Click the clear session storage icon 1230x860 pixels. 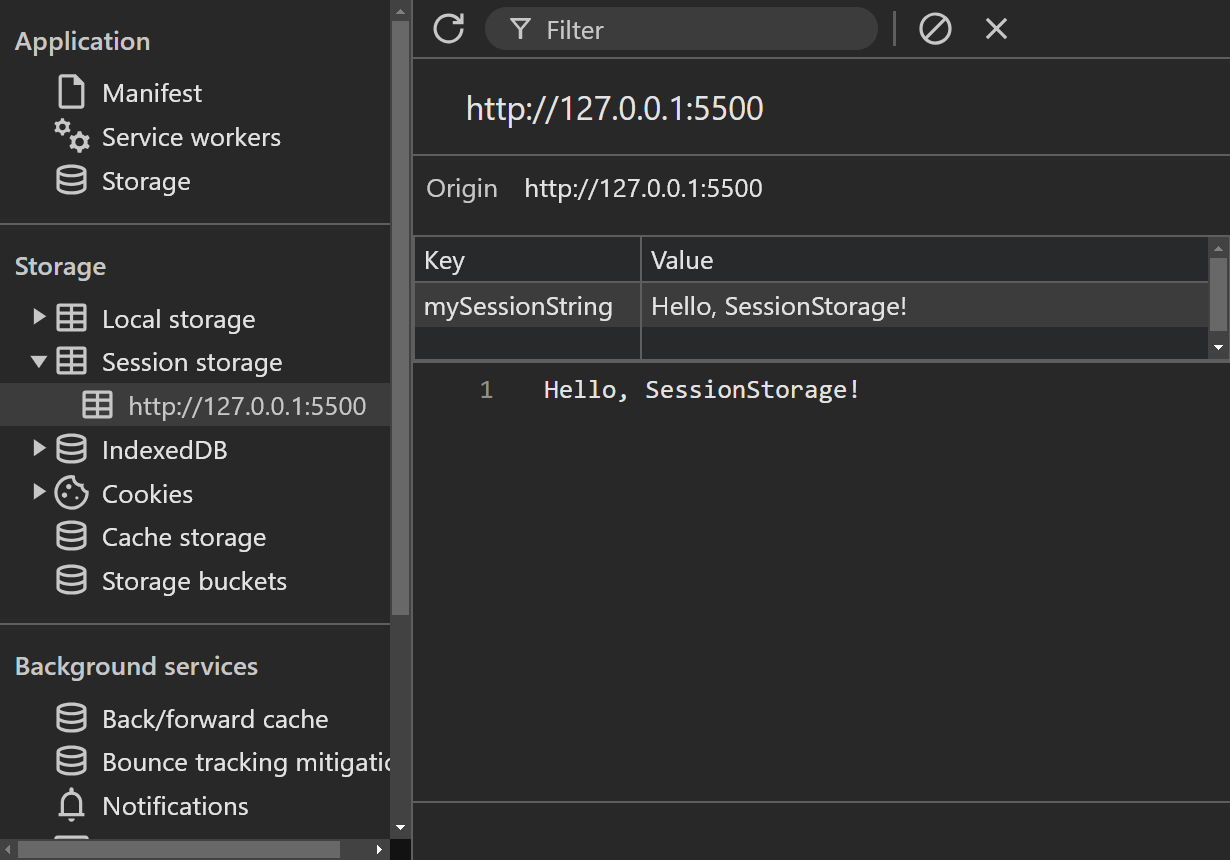click(934, 29)
